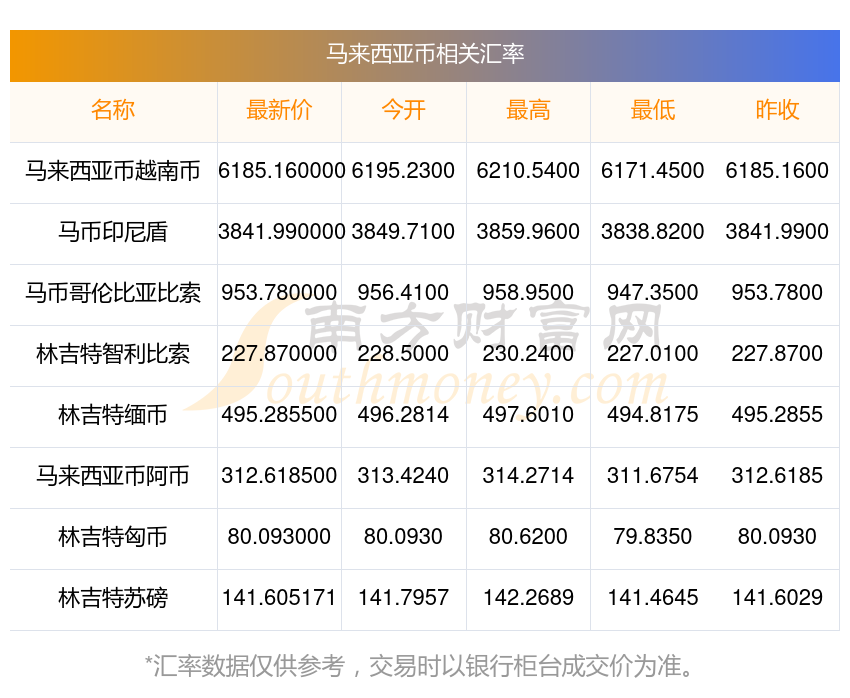The width and height of the screenshot is (850, 698).
Task: Click the low value 311.6754
Action: pyautogui.click(x=653, y=476)
